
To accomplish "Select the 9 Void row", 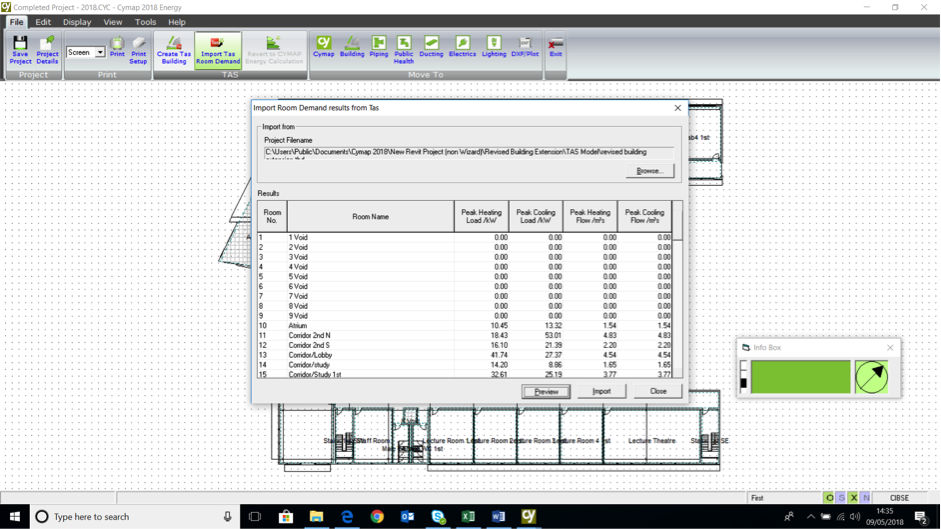I will 464,316.
